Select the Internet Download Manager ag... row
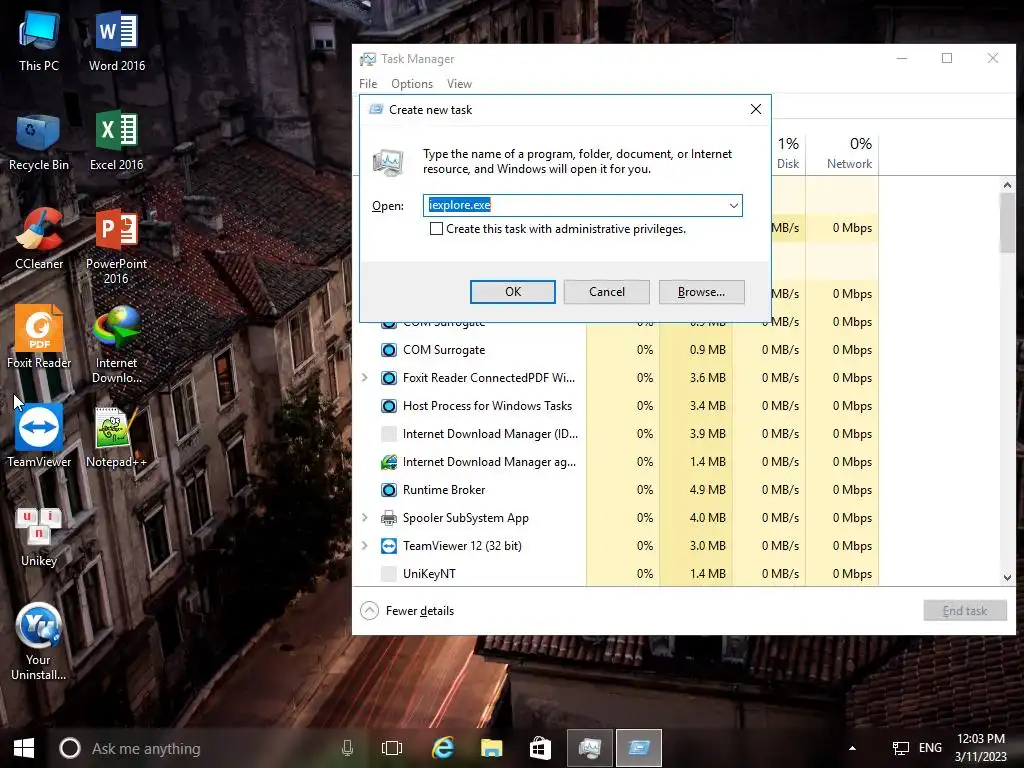Viewport: 1024px width, 768px height. pos(616,462)
